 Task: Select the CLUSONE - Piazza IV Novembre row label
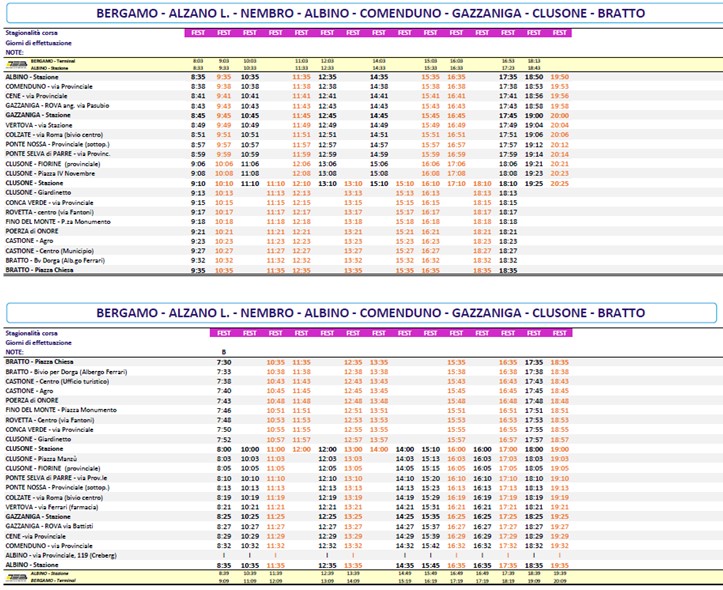click(50, 173)
